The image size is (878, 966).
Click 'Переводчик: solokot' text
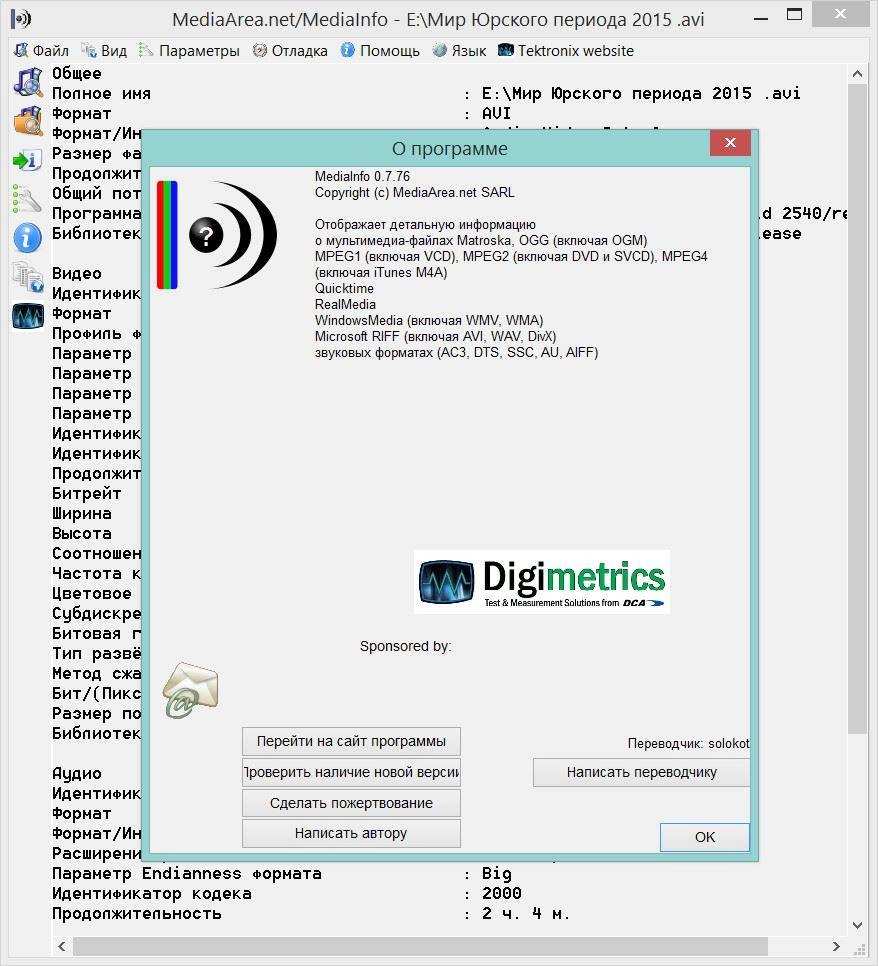(x=688, y=744)
